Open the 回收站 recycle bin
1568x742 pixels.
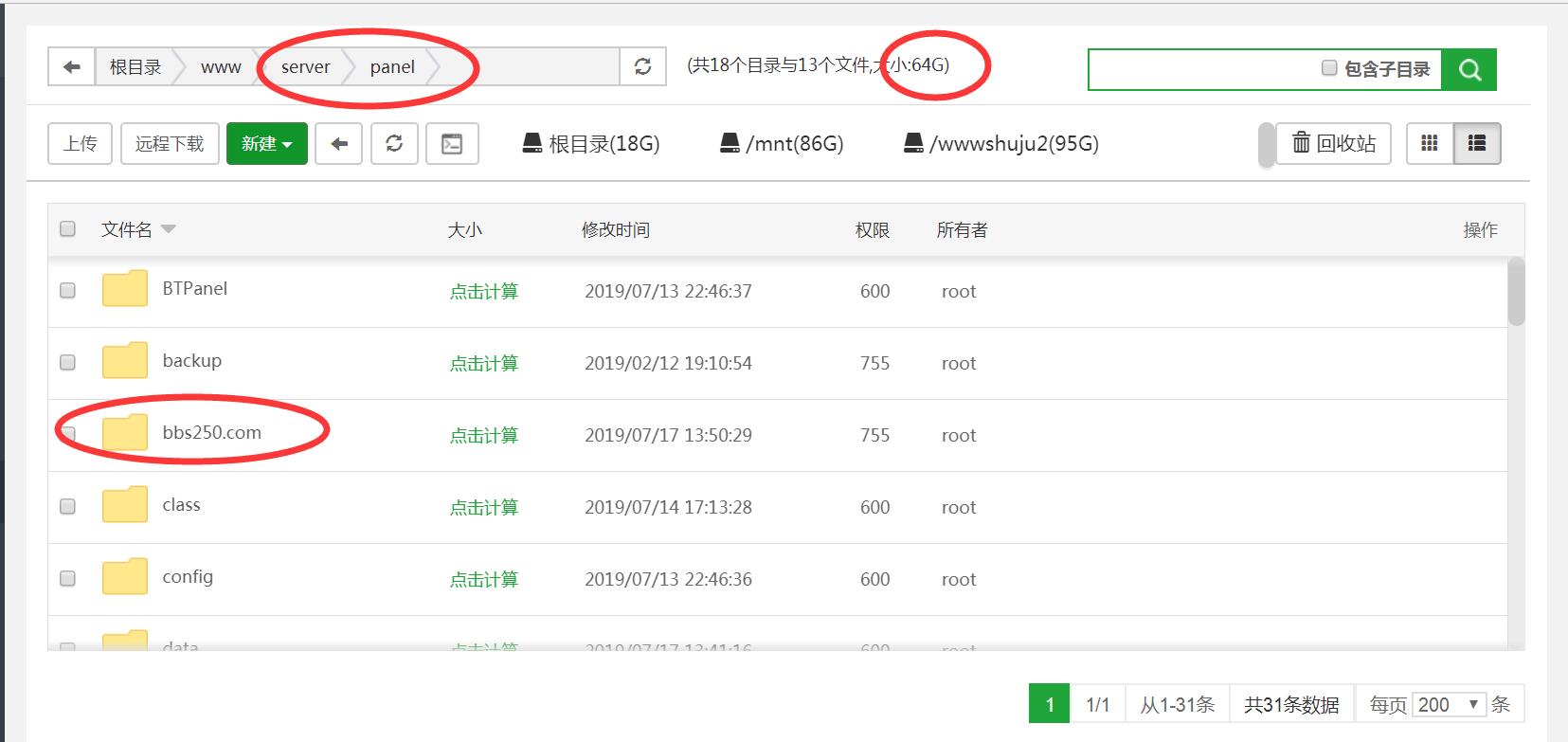click(x=1334, y=144)
